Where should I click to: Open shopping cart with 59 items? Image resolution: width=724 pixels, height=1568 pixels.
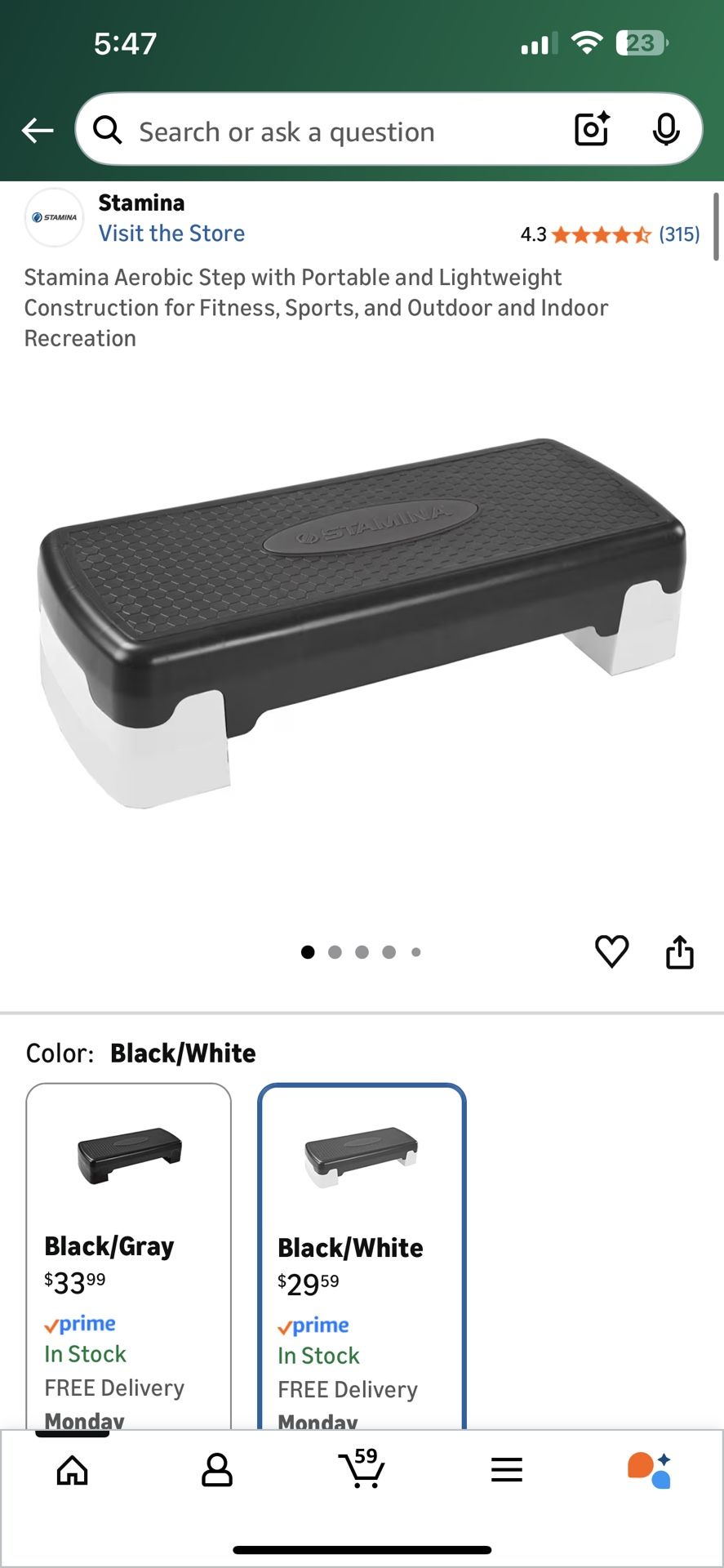click(x=362, y=1468)
